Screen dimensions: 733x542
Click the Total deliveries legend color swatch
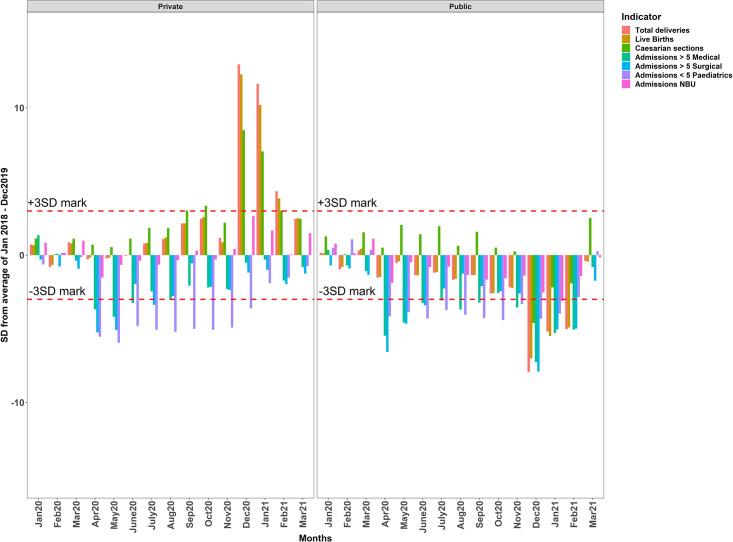pyautogui.click(x=625, y=30)
